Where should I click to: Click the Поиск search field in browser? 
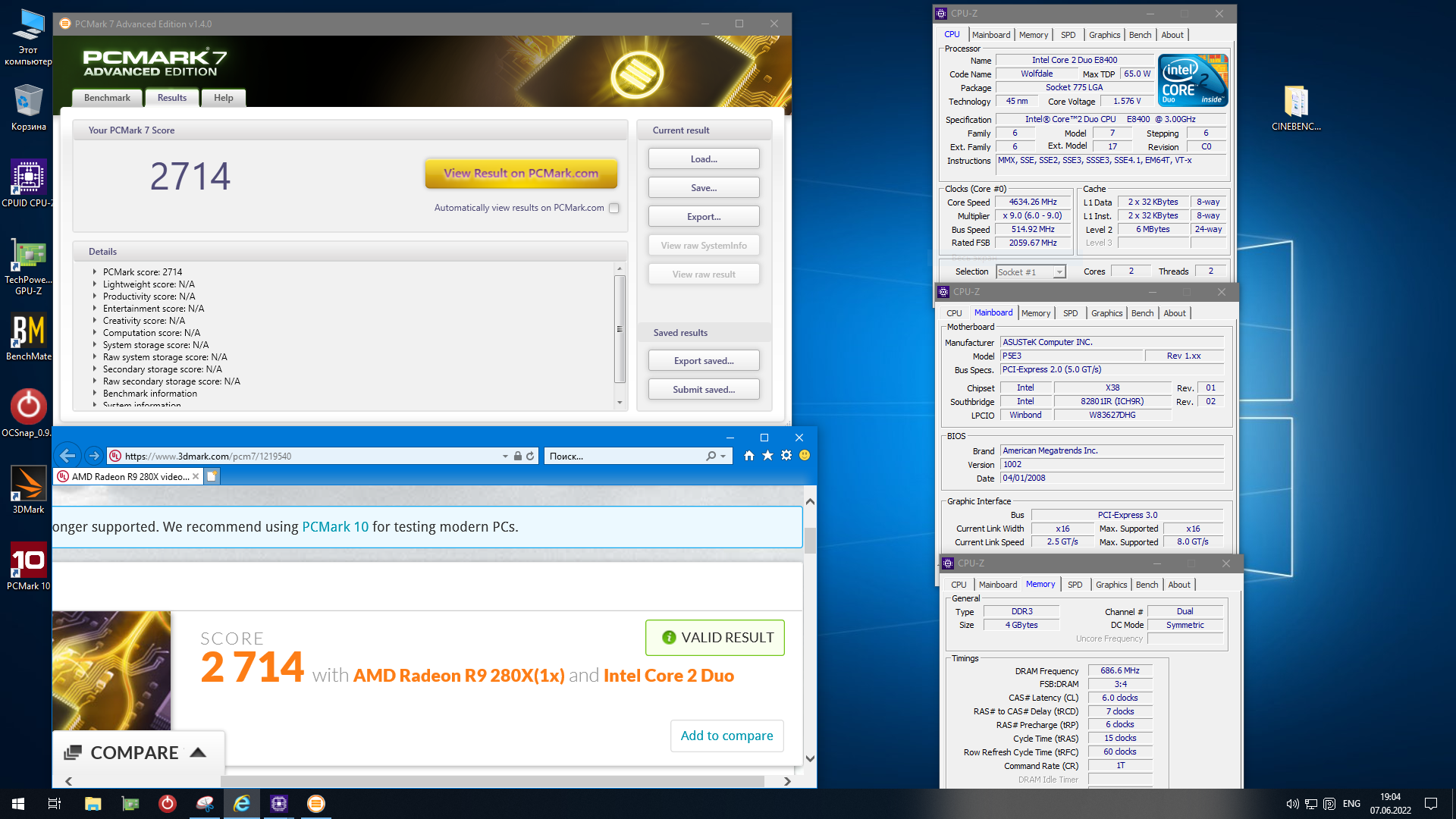tap(624, 456)
